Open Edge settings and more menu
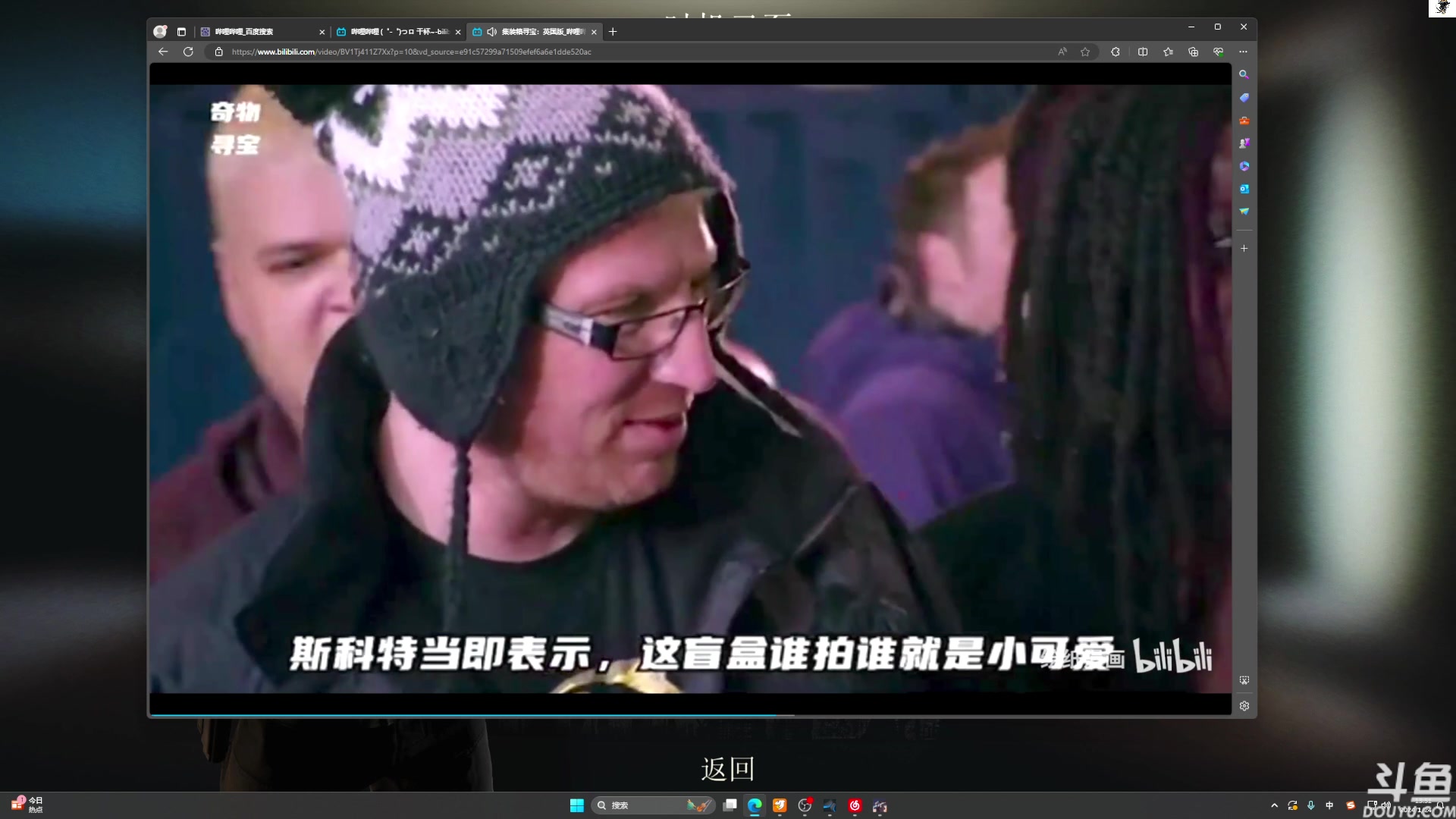Image resolution: width=1456 pixels, height=819 pixels. click(1243, 52)
